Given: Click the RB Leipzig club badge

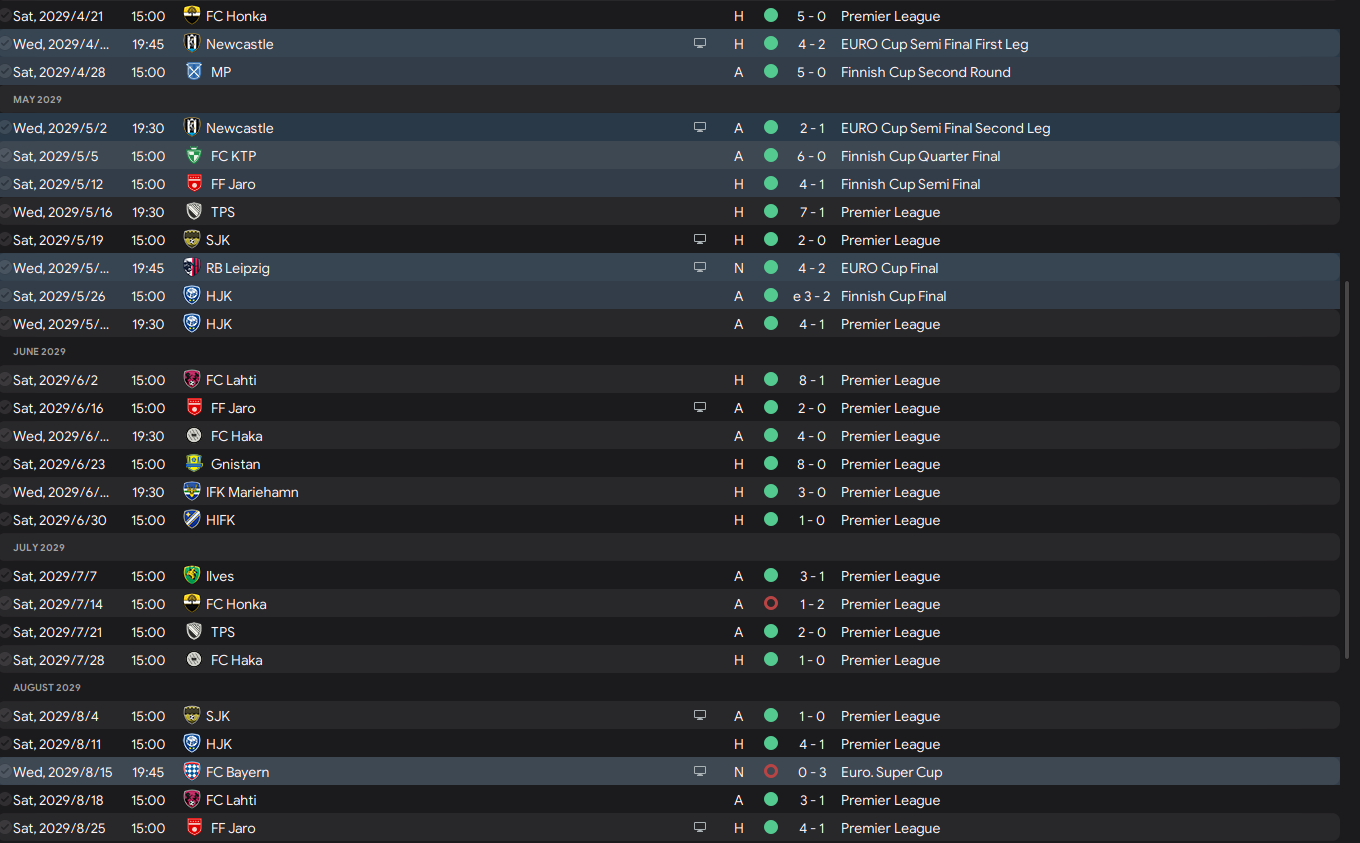Looking at the screenshot, I should 192,268.
